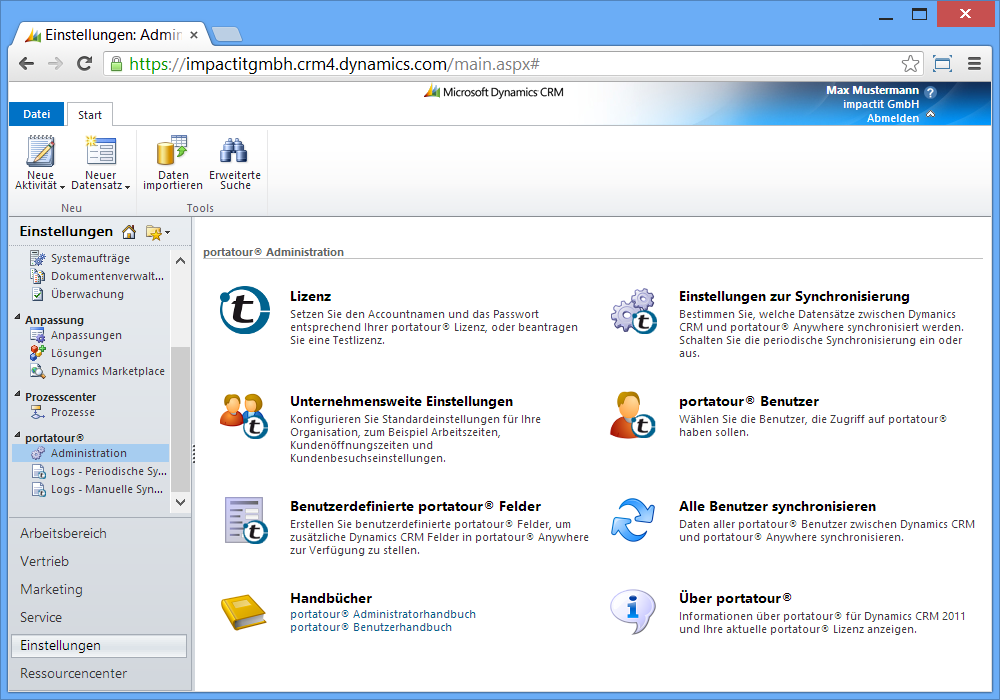
Task: Open Benutzerdefinierte portatour® Felder heading
Action: [415, 507]
